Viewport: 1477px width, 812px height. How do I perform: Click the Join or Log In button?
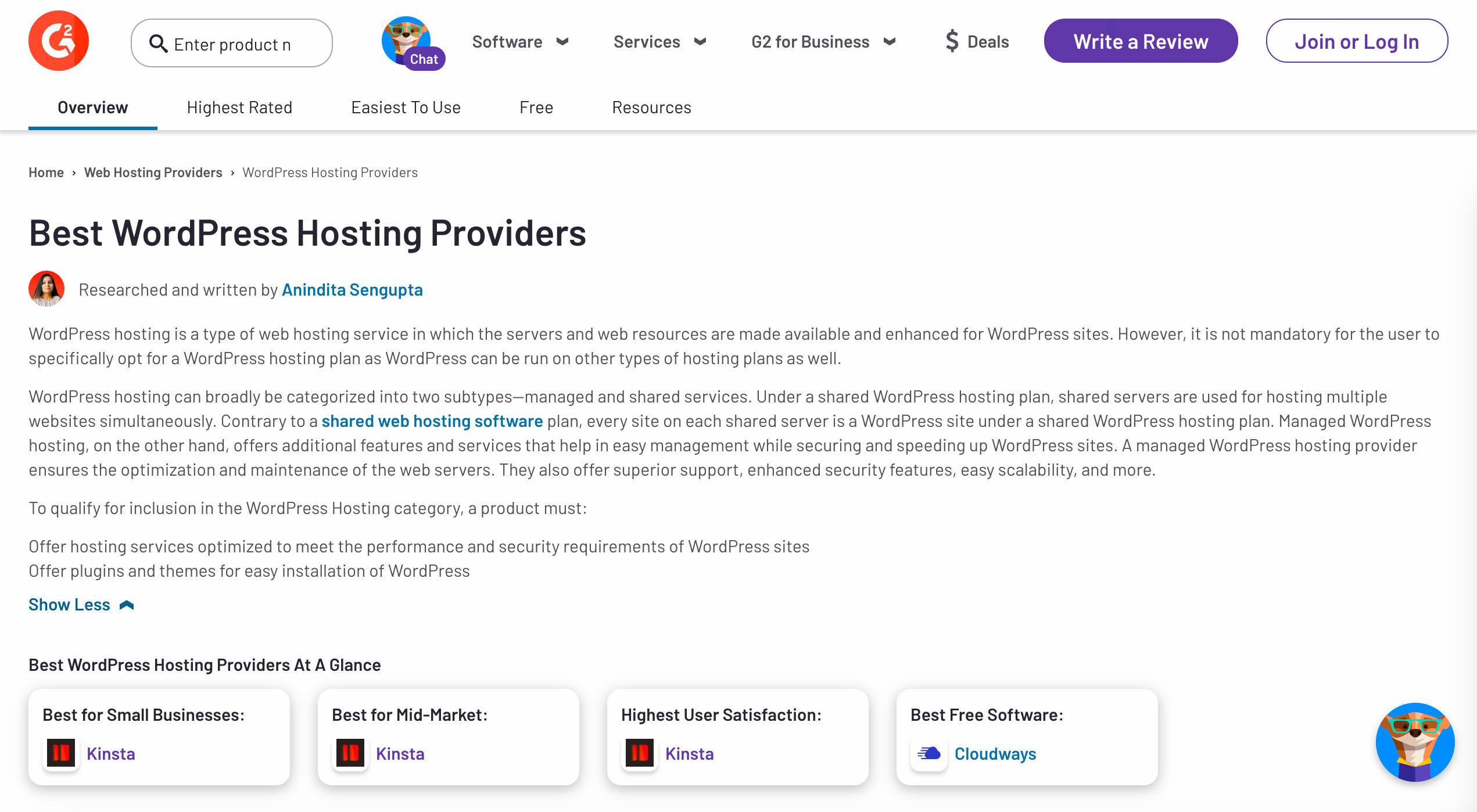point(1356,41)
